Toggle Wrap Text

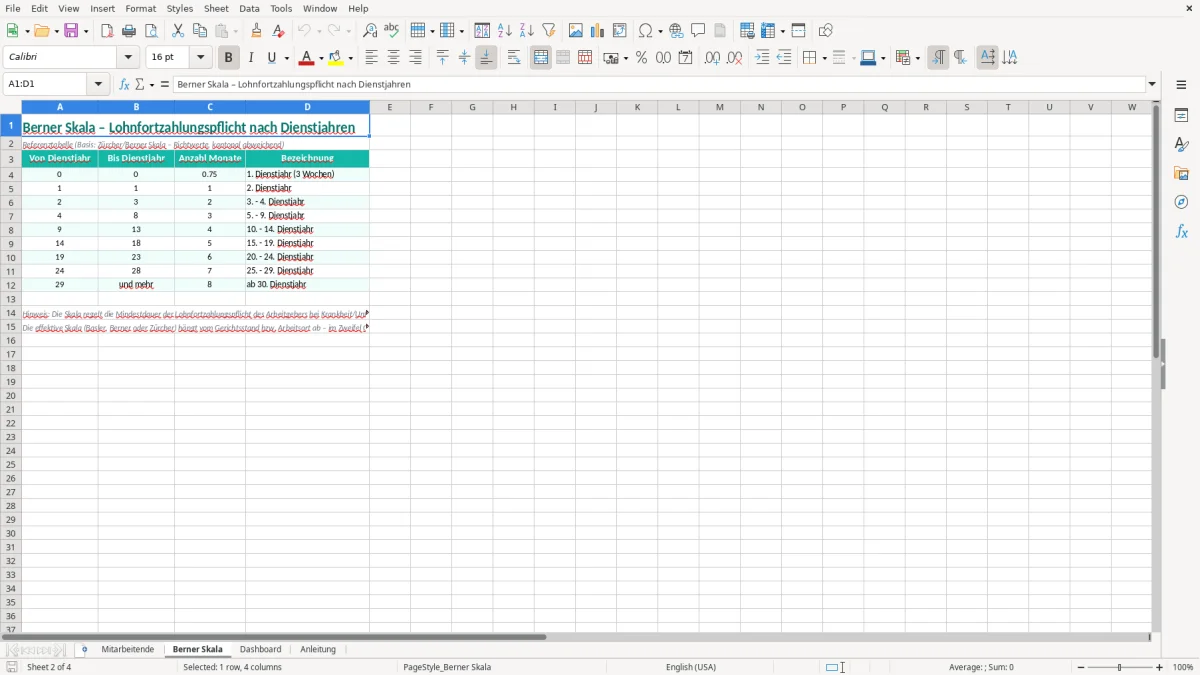pos(514,58)
